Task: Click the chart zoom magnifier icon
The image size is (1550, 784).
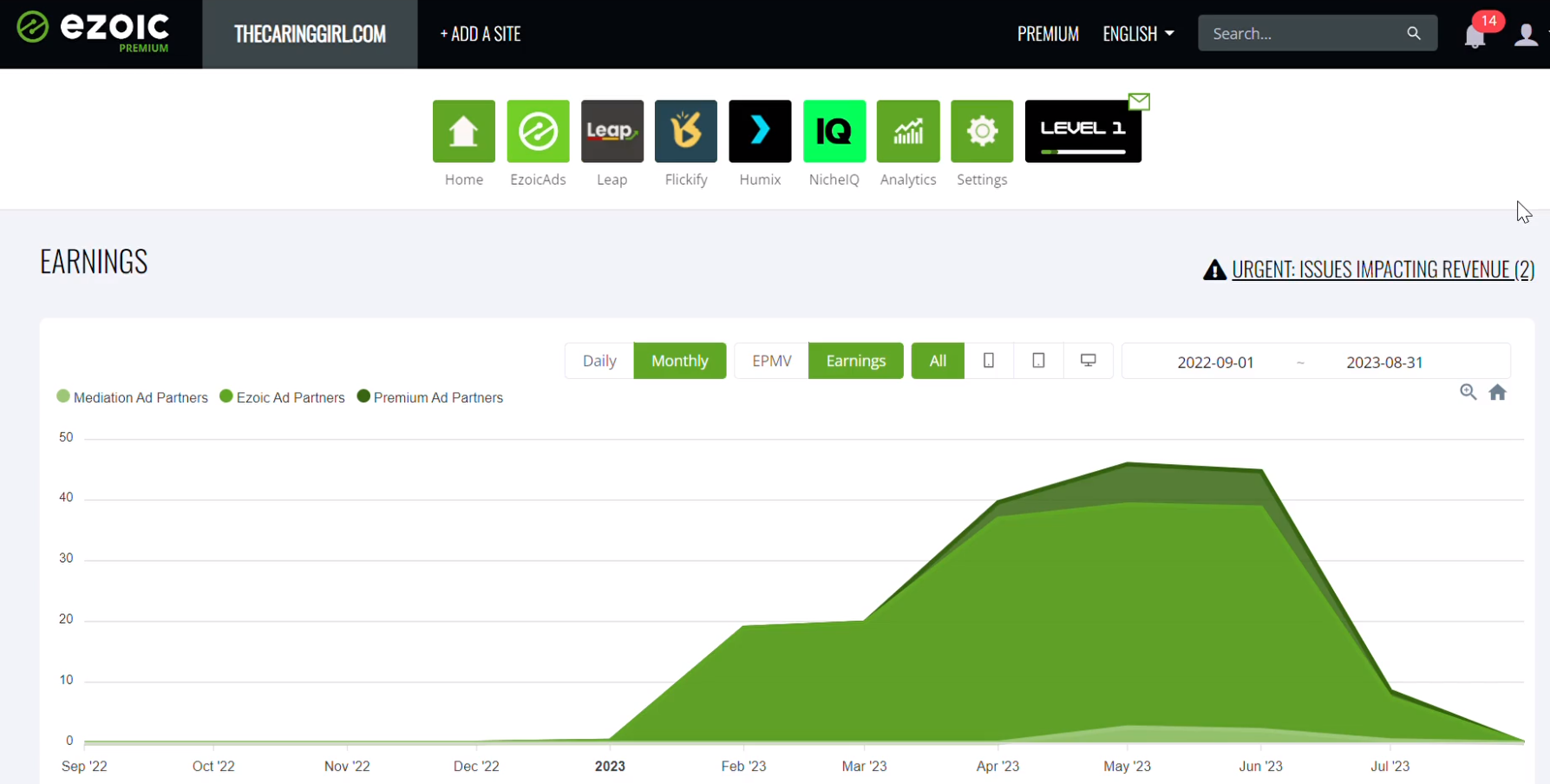Action: click(x=1468, y=392)
